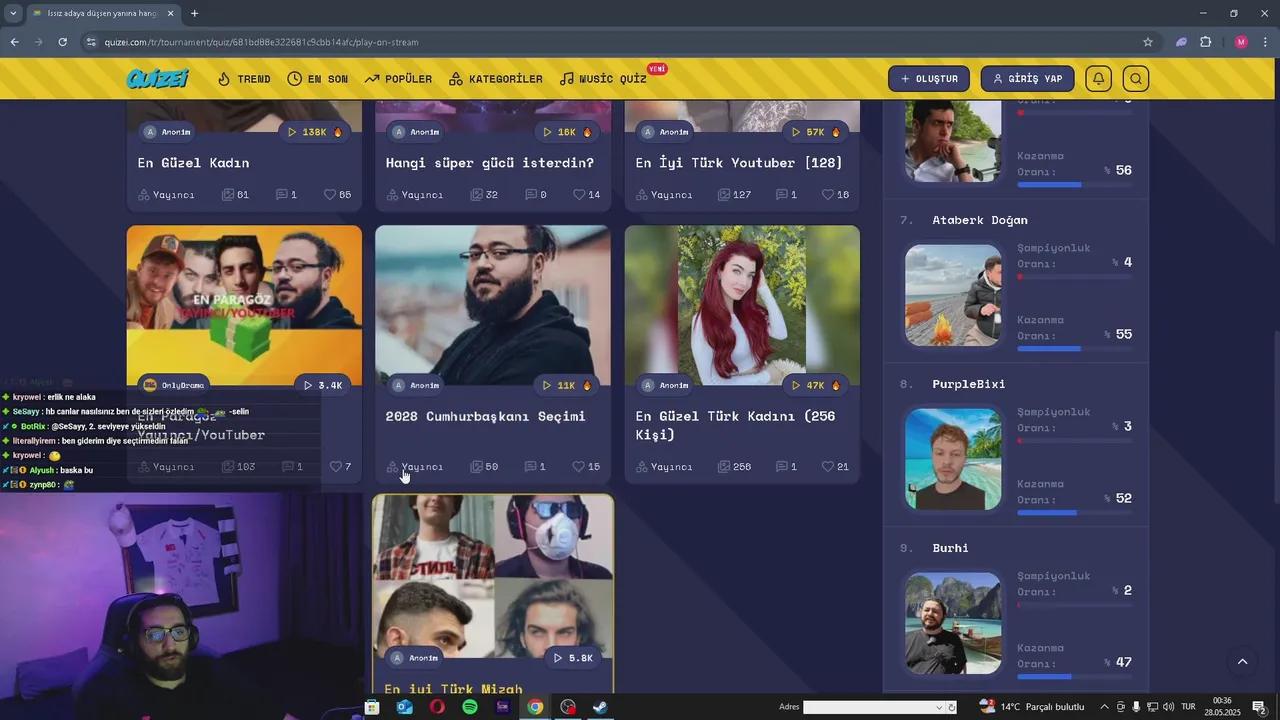Screen dimensions: 1280x720
Task: Open Ataberk Doğan ranking photo
Action: click(953, 295)
